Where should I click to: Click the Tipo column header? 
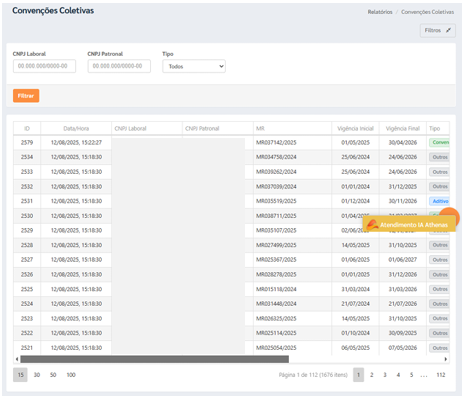click(438, 128)
